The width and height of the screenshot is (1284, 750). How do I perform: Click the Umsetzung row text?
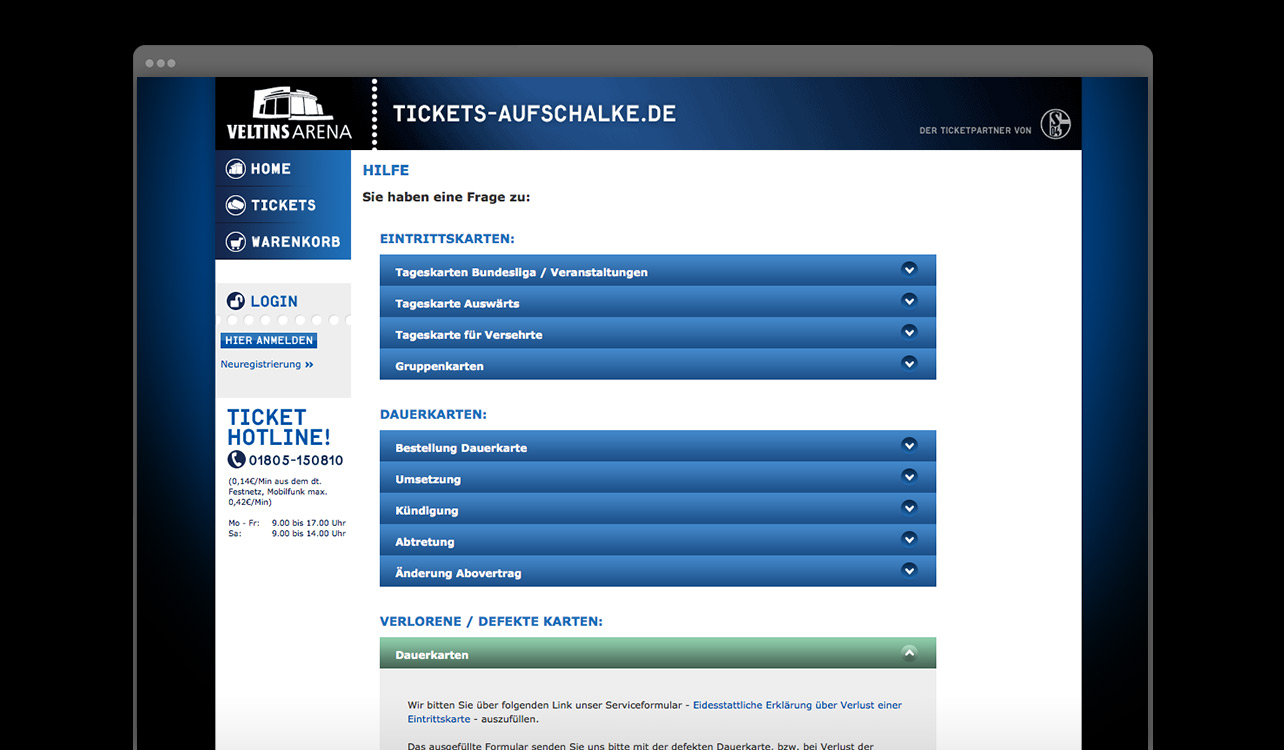click(x=428, y=480)
